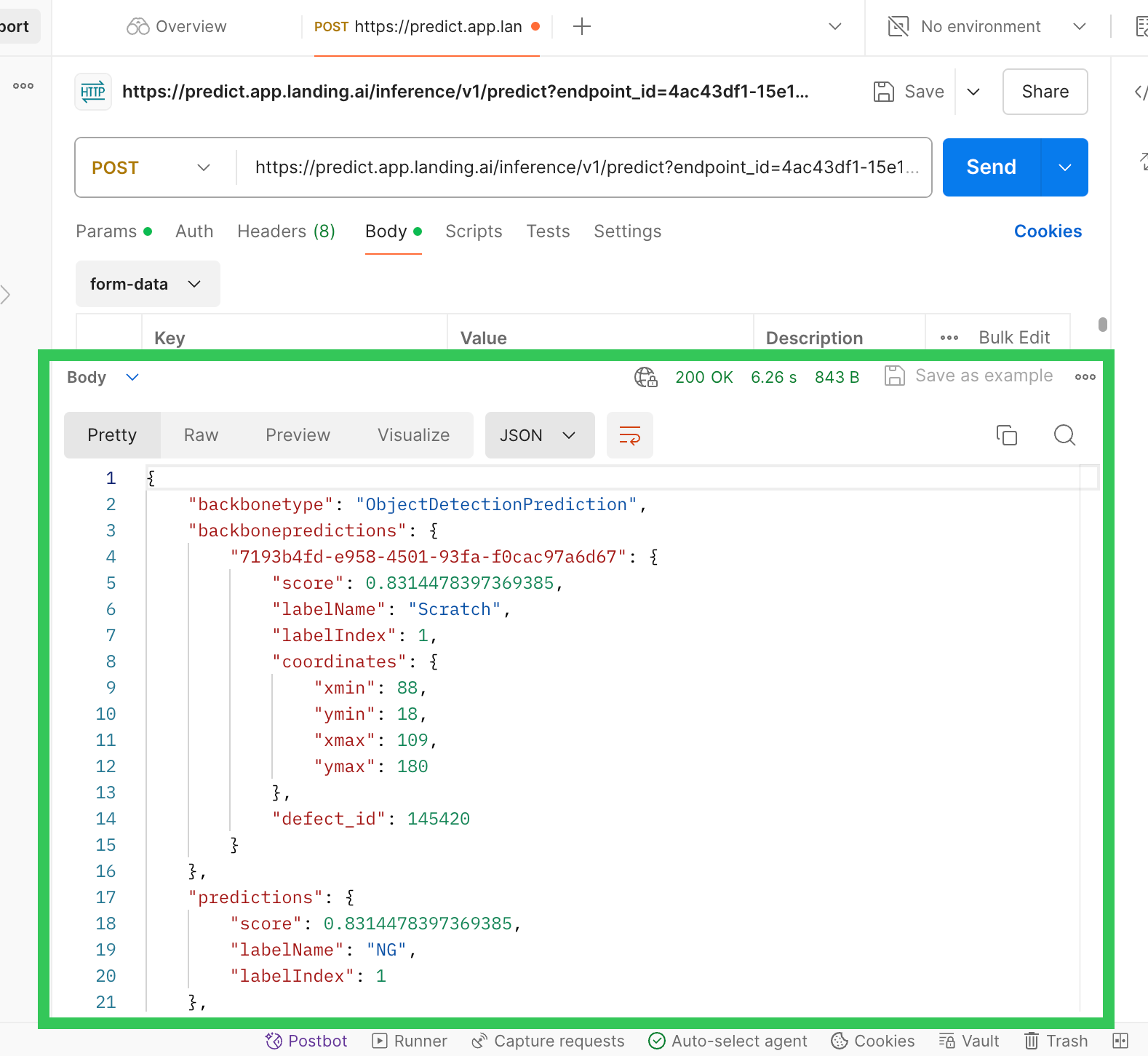
Task: Save the request with the Save button
Action: 909,92
